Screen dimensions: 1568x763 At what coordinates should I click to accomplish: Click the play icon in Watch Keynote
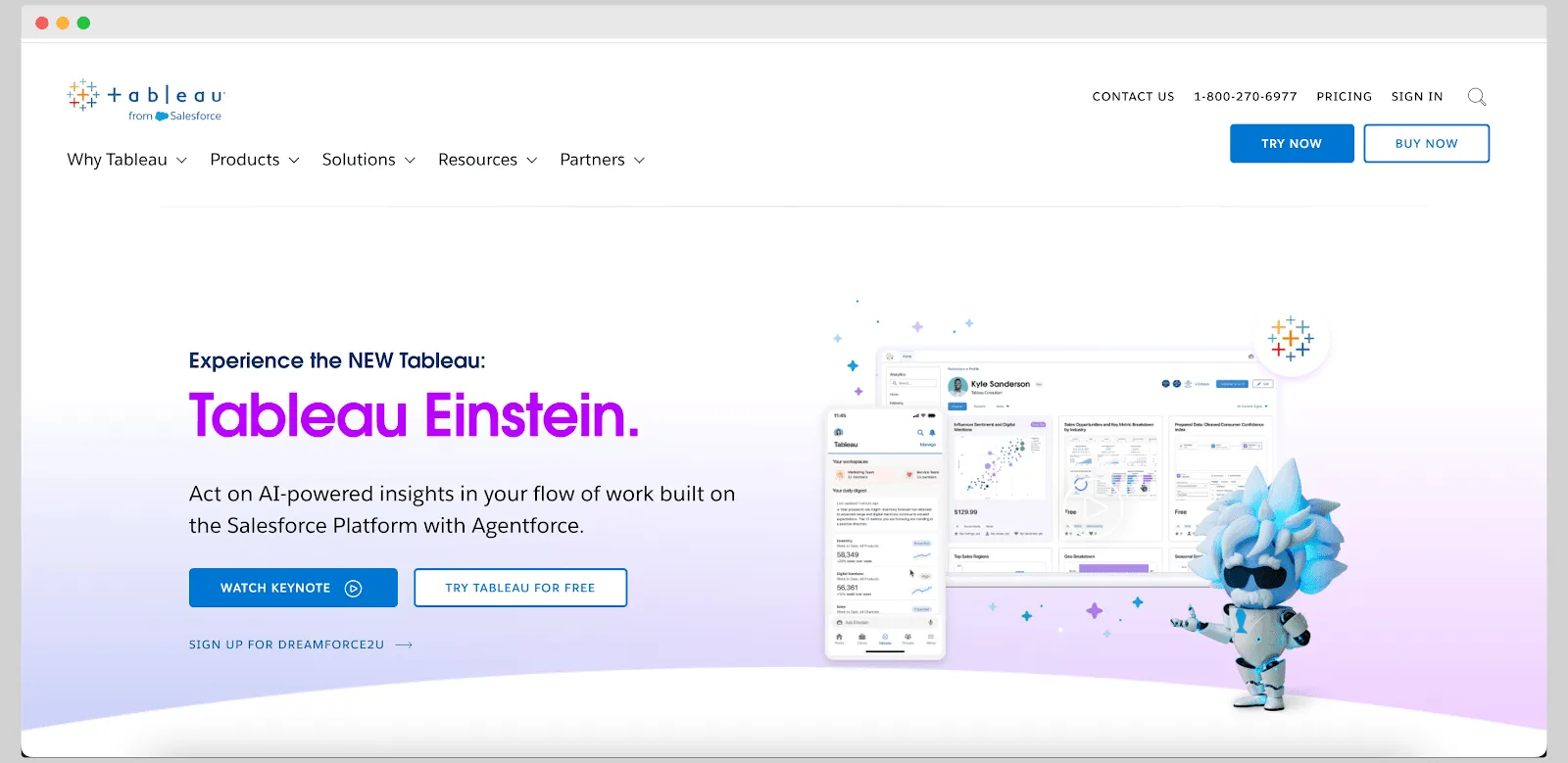[354, 589]
